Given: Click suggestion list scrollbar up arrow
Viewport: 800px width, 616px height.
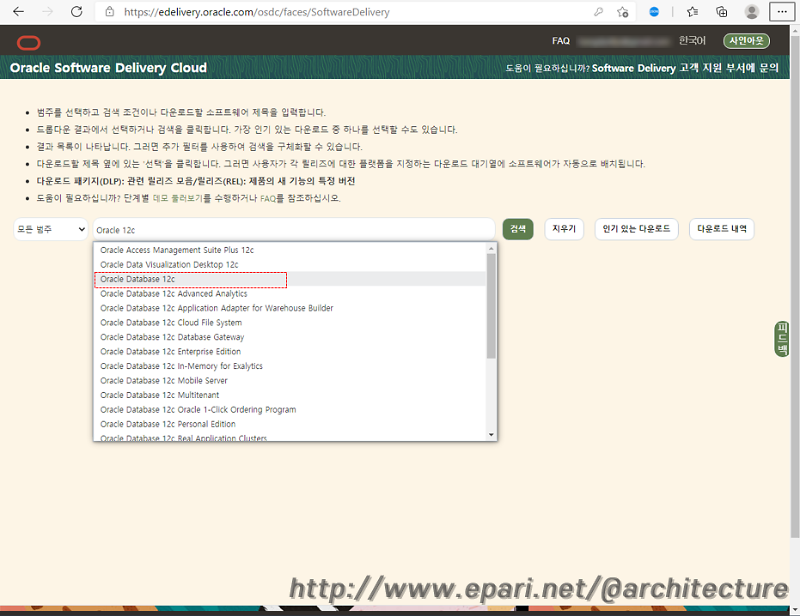Looking at the screenshot, I should [x=491, y=249].
